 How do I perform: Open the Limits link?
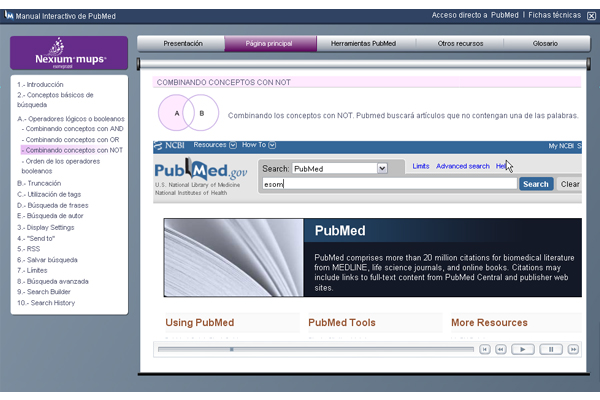(421, 166)
